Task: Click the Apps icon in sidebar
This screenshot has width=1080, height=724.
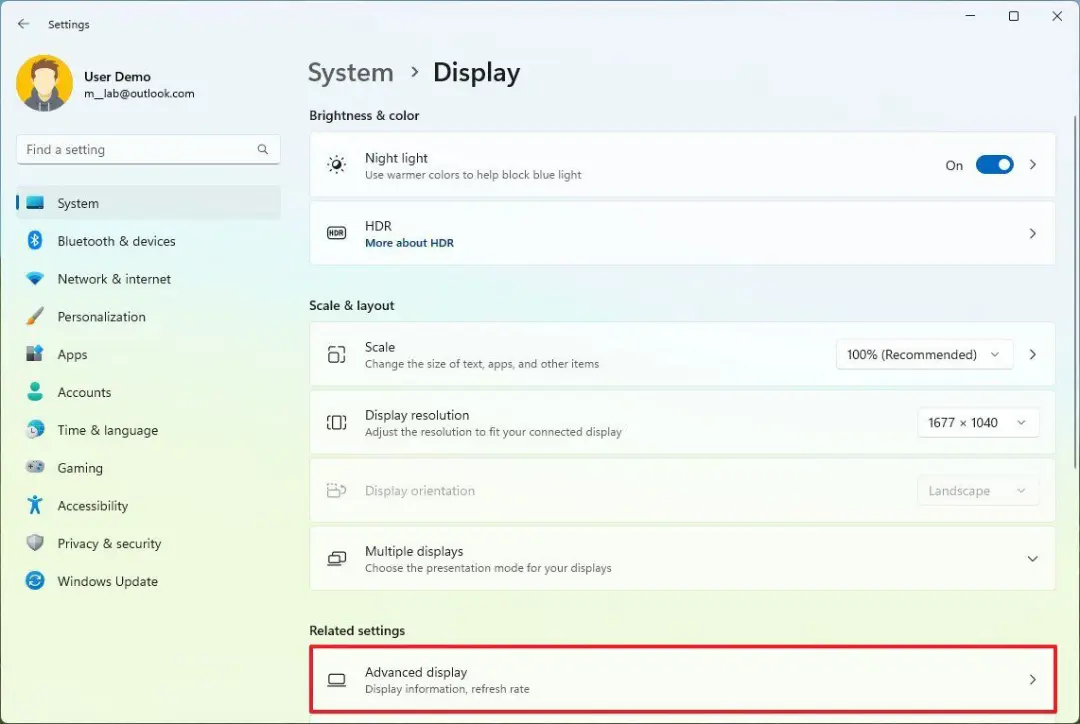Action: [x=34, y=354]
